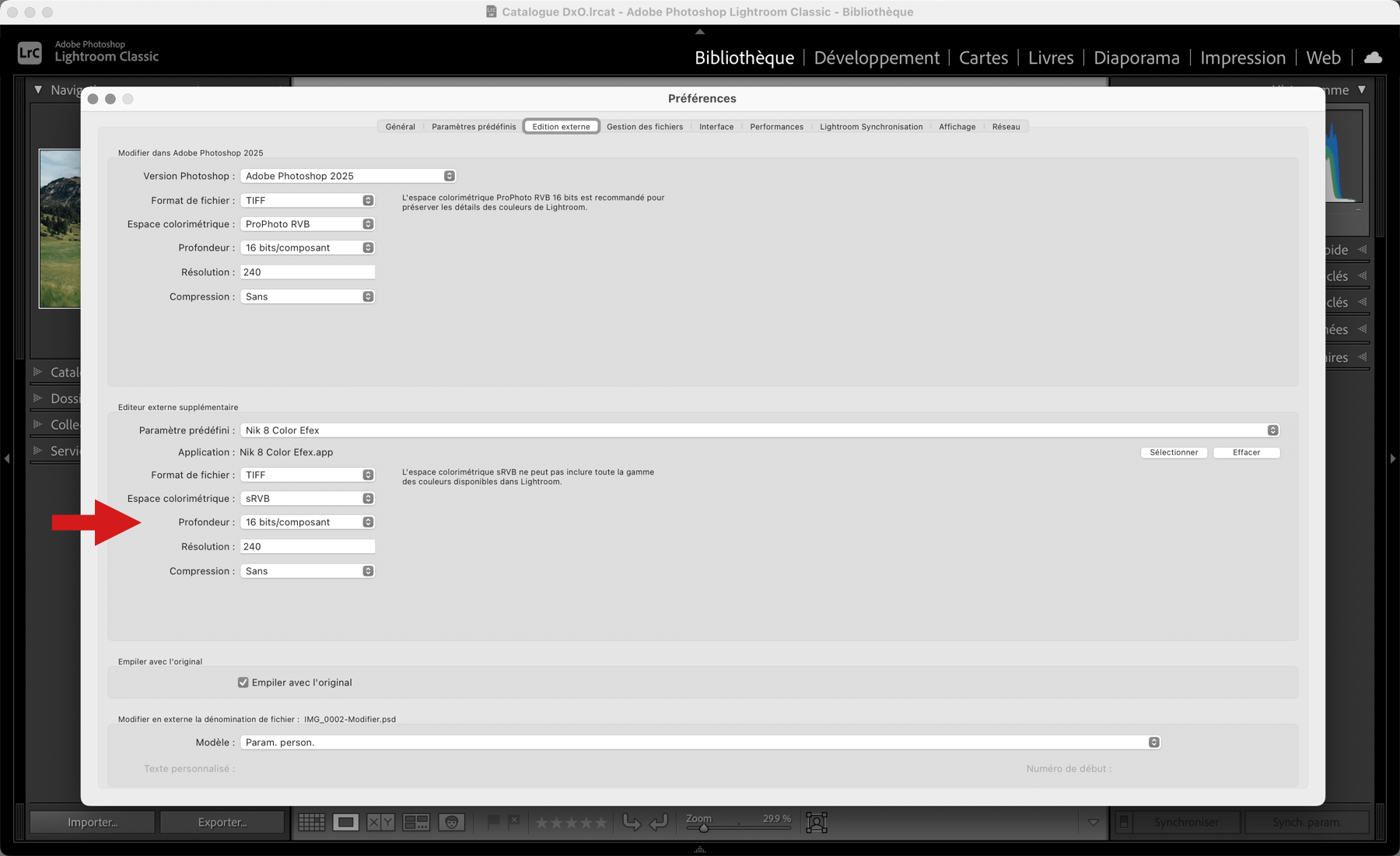Viewport: 1400px width, 856px height.
Task: Click external editor Résolution 240 field
Action: pos(307,546)
